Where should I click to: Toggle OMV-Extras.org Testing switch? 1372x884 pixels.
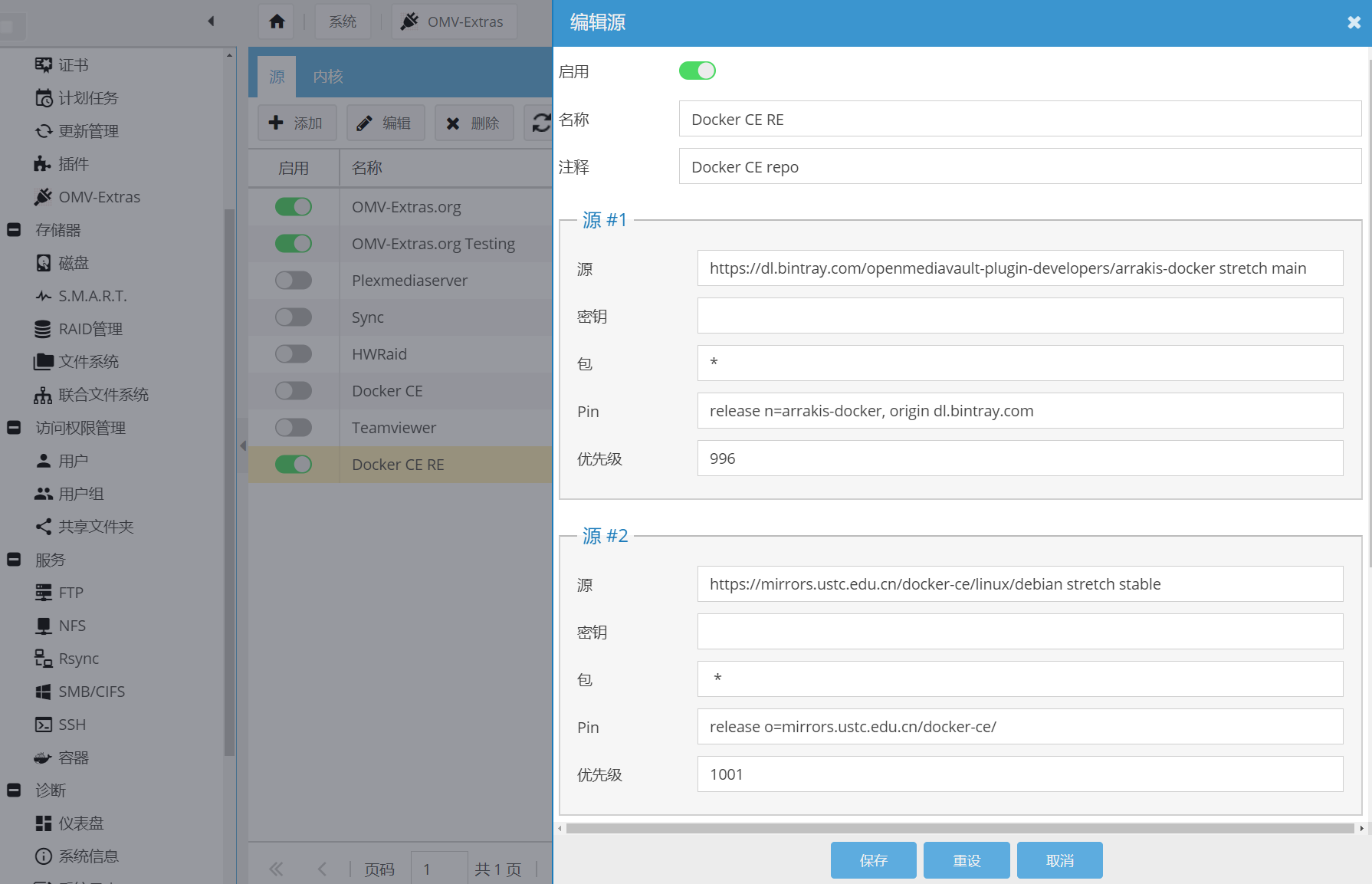click(294, 244)
